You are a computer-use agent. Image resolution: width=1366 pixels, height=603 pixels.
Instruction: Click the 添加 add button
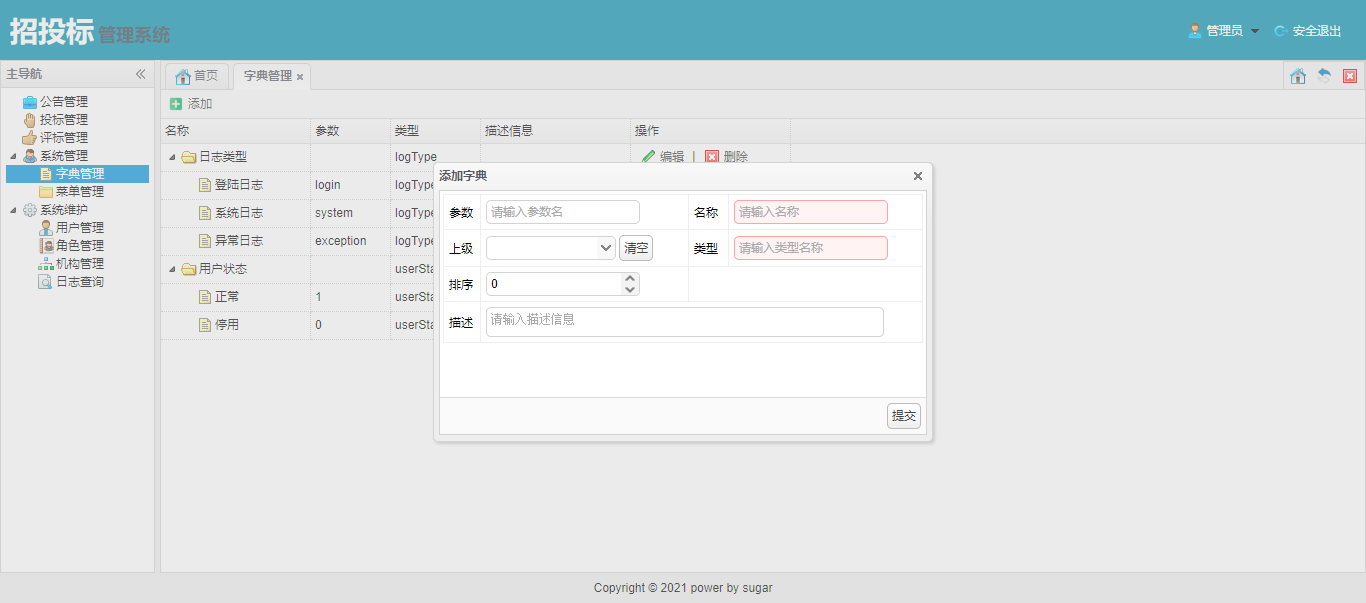[x=190, y=104]
